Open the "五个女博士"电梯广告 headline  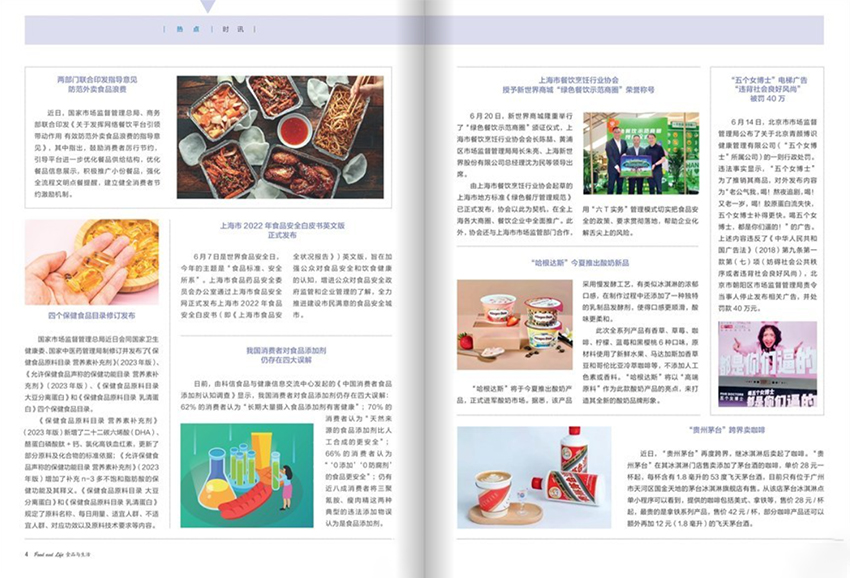pos(768,89)
